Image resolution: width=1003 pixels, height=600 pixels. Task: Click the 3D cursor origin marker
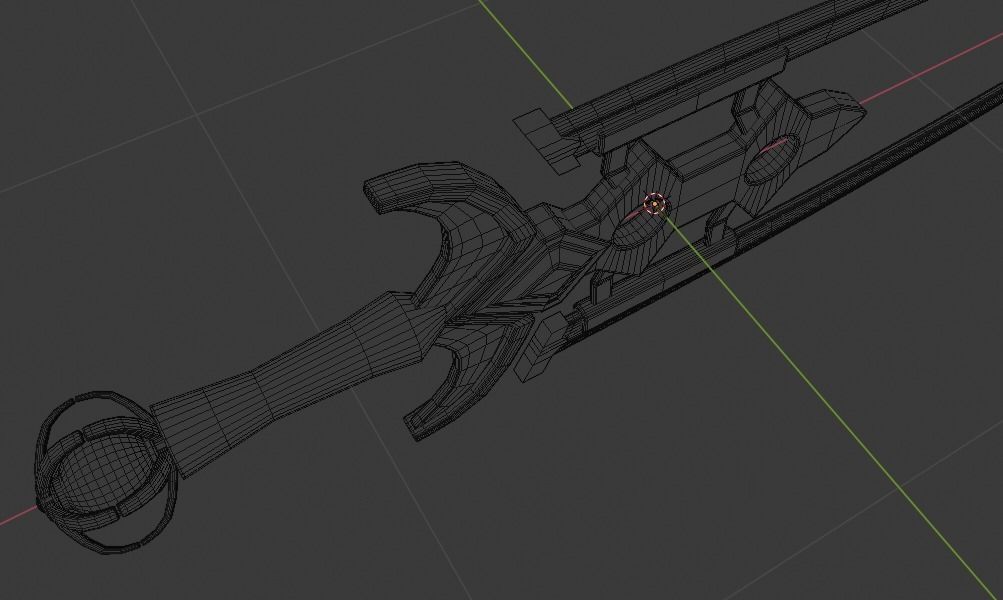[656, 205]
